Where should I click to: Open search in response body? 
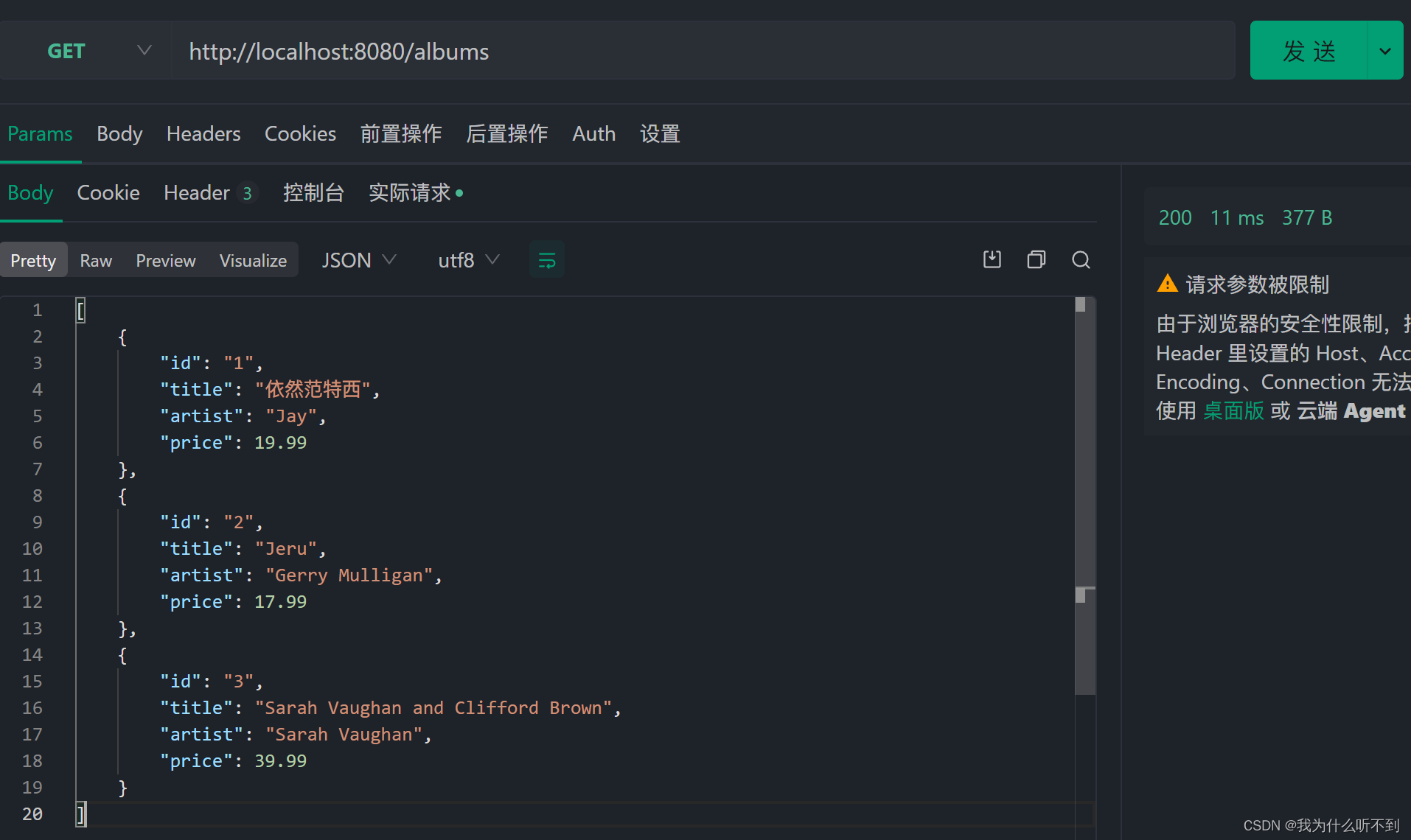(x=1081, y=259)
